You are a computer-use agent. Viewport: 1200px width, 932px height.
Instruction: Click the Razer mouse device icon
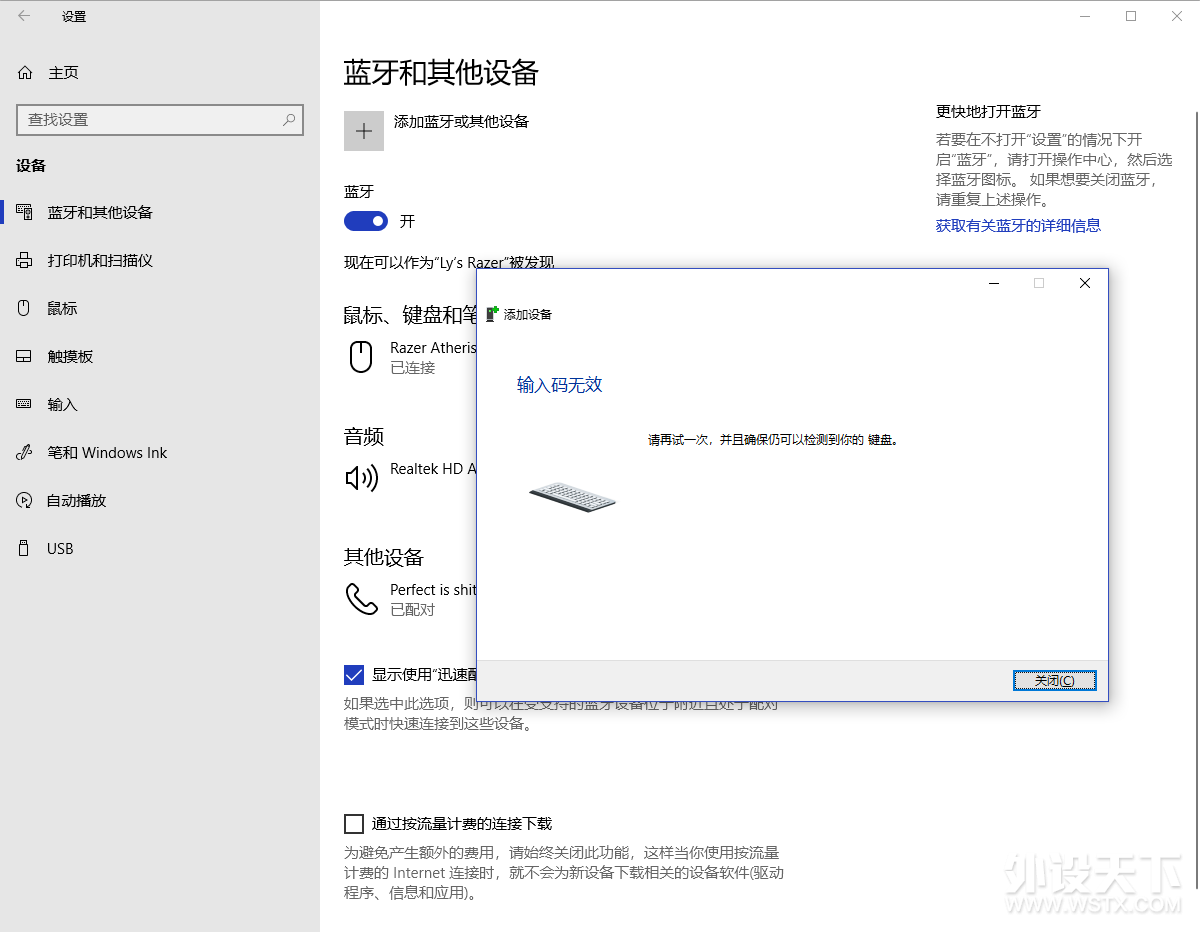pos(361,357)
